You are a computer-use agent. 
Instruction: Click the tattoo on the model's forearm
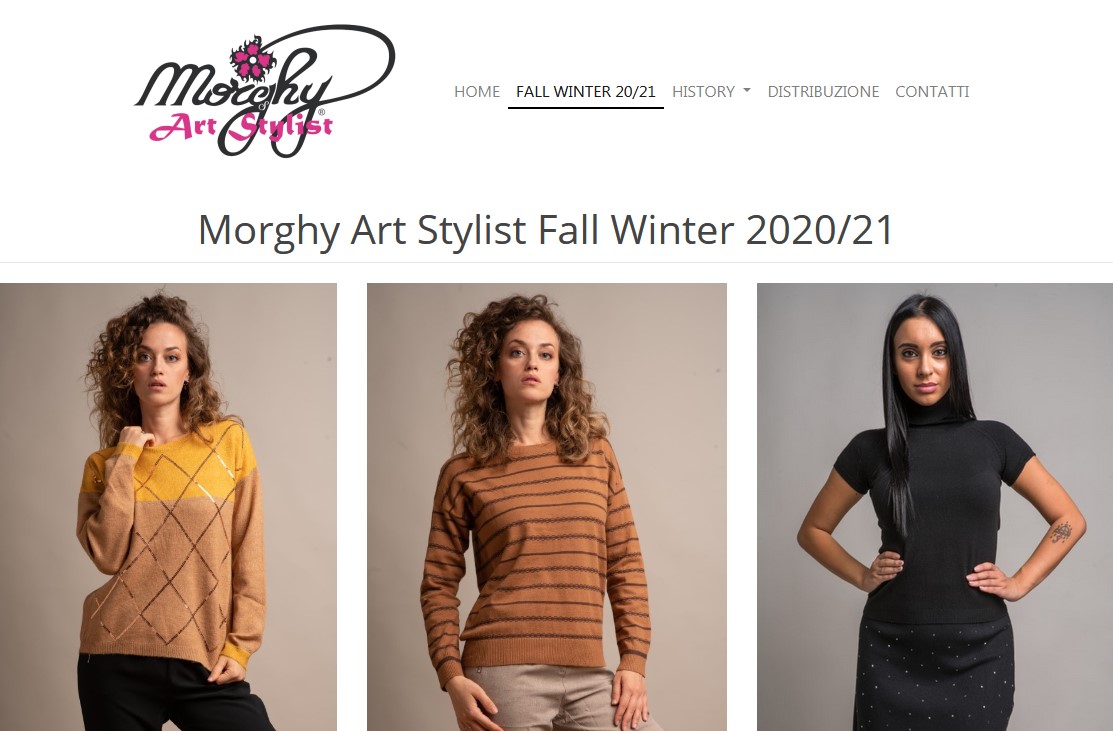click(x=1061, y=532)
